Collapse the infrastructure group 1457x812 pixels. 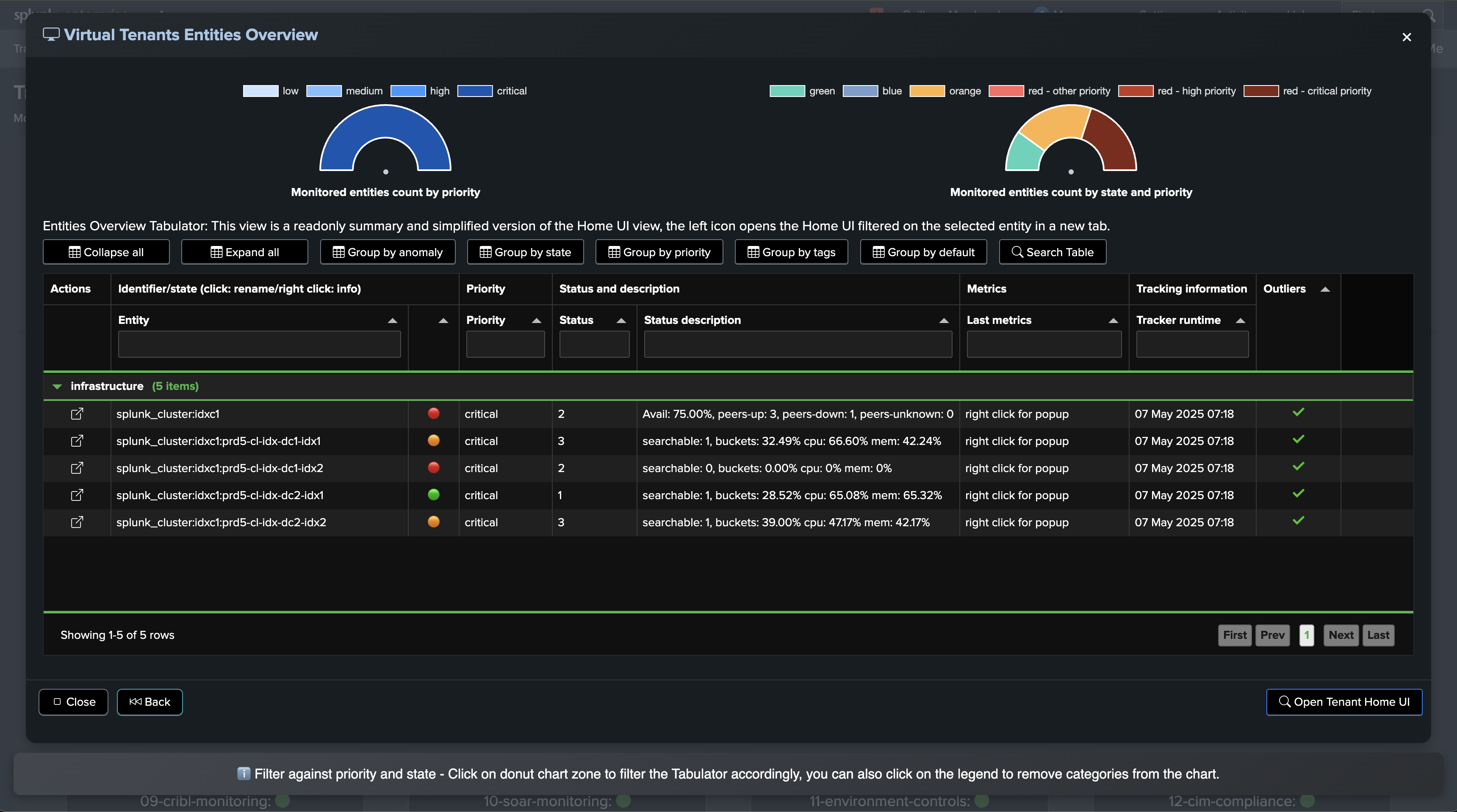pyautogui.click(x=57, y=387)
